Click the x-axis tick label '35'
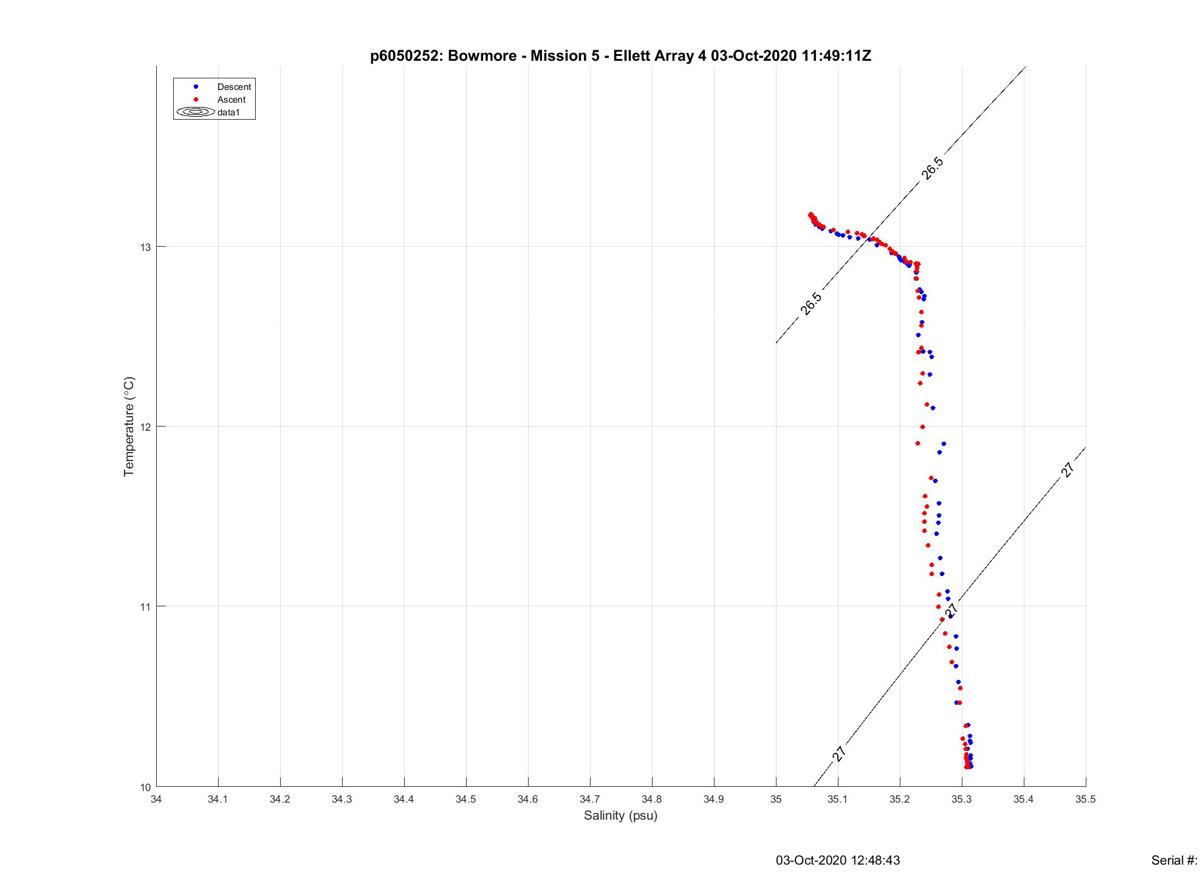 pos(776,799)
